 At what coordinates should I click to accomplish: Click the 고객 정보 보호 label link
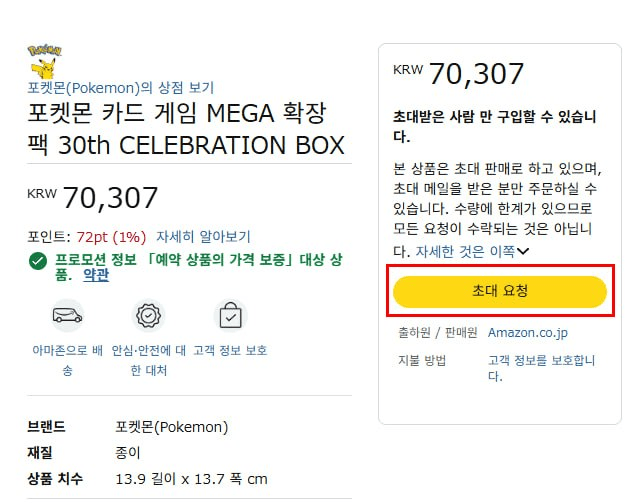point(230,350)
